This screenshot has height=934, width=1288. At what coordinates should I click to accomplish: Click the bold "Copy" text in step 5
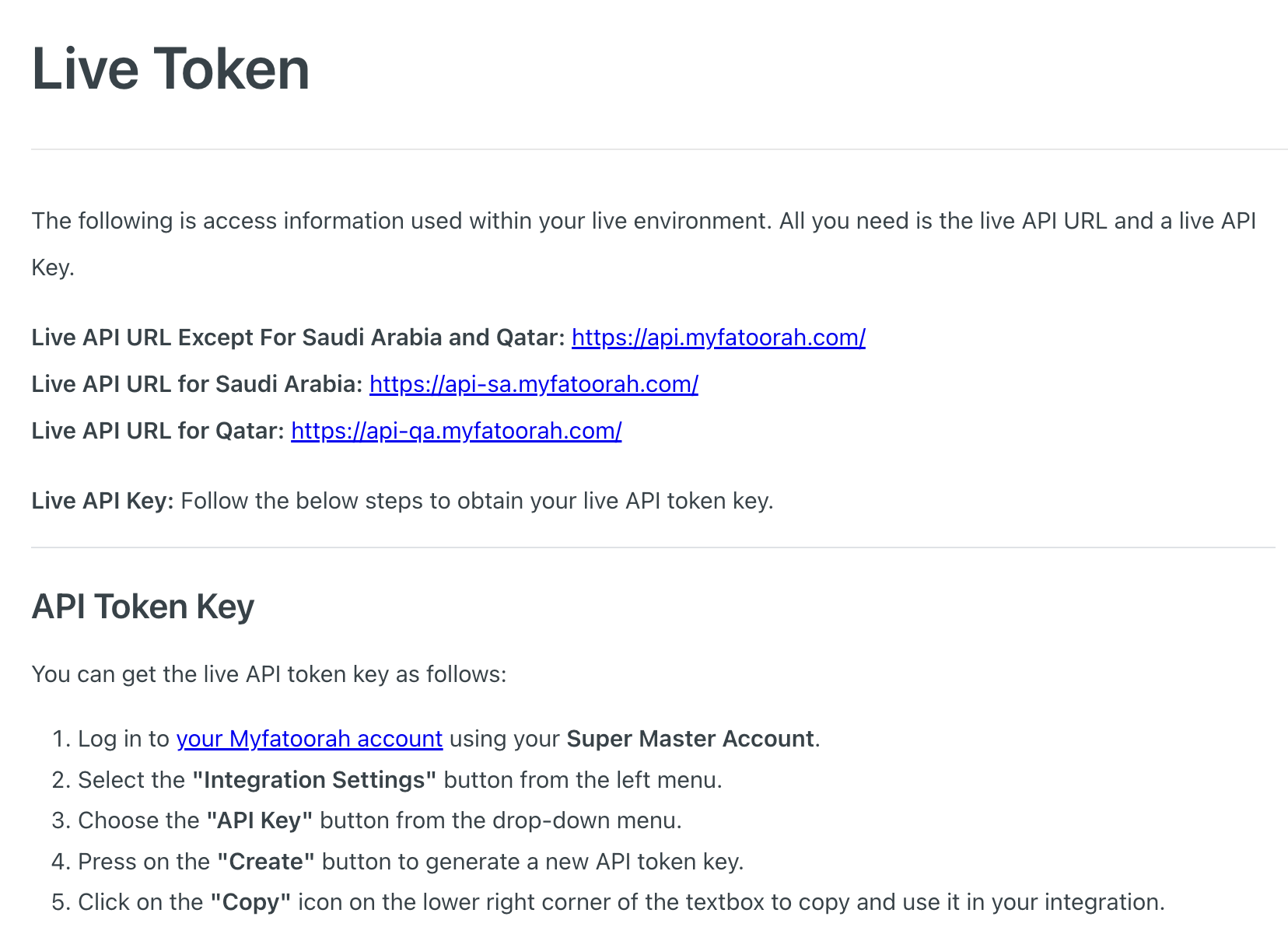[x=250, y=902]
